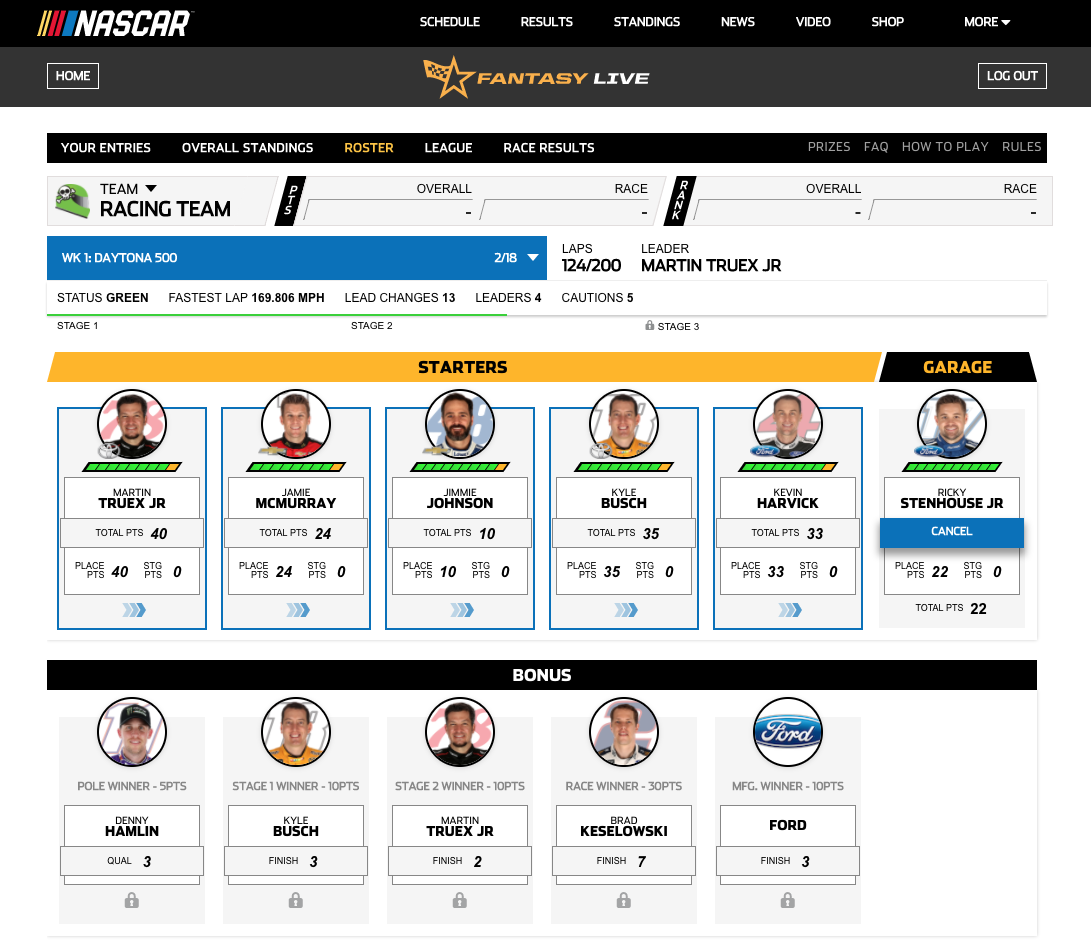The width and height of the screenshot is (1091, 947).
Task: Click the NASCAR logo
Action: (114, 23)
